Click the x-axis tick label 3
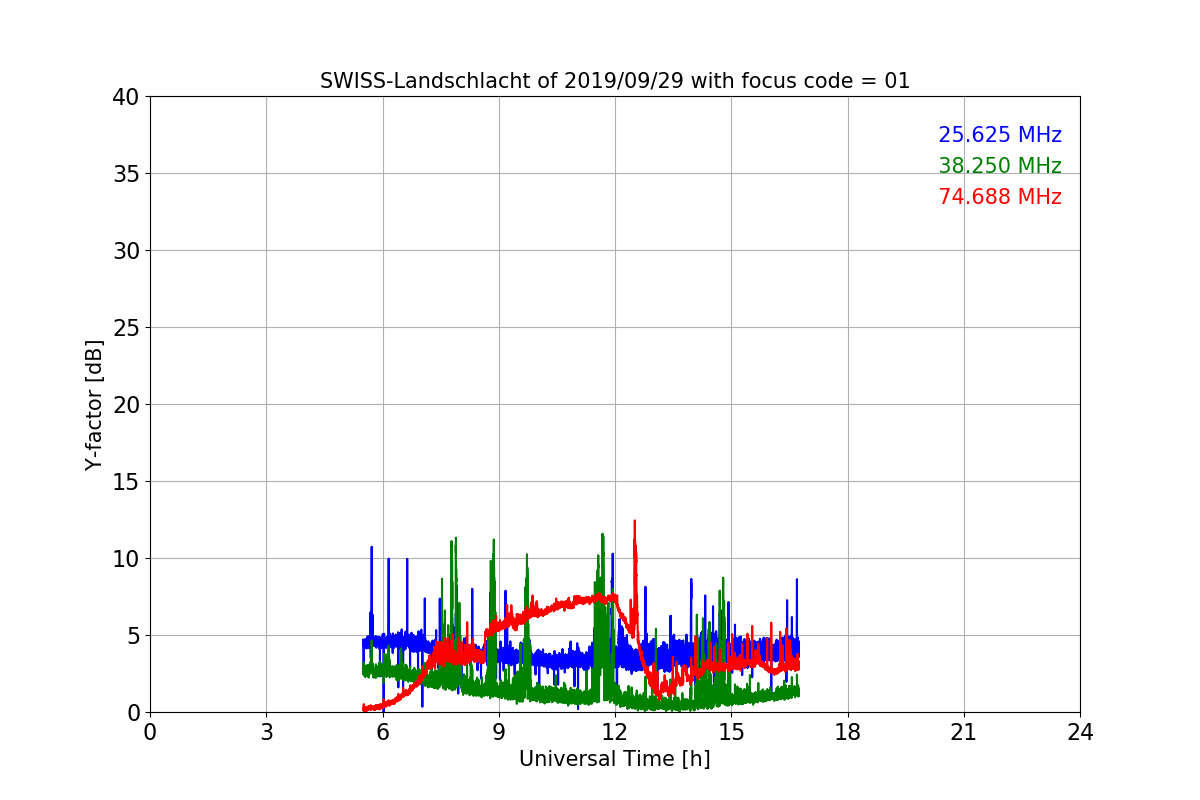Viewport: 1200px width, 800px height. point(266,732)
